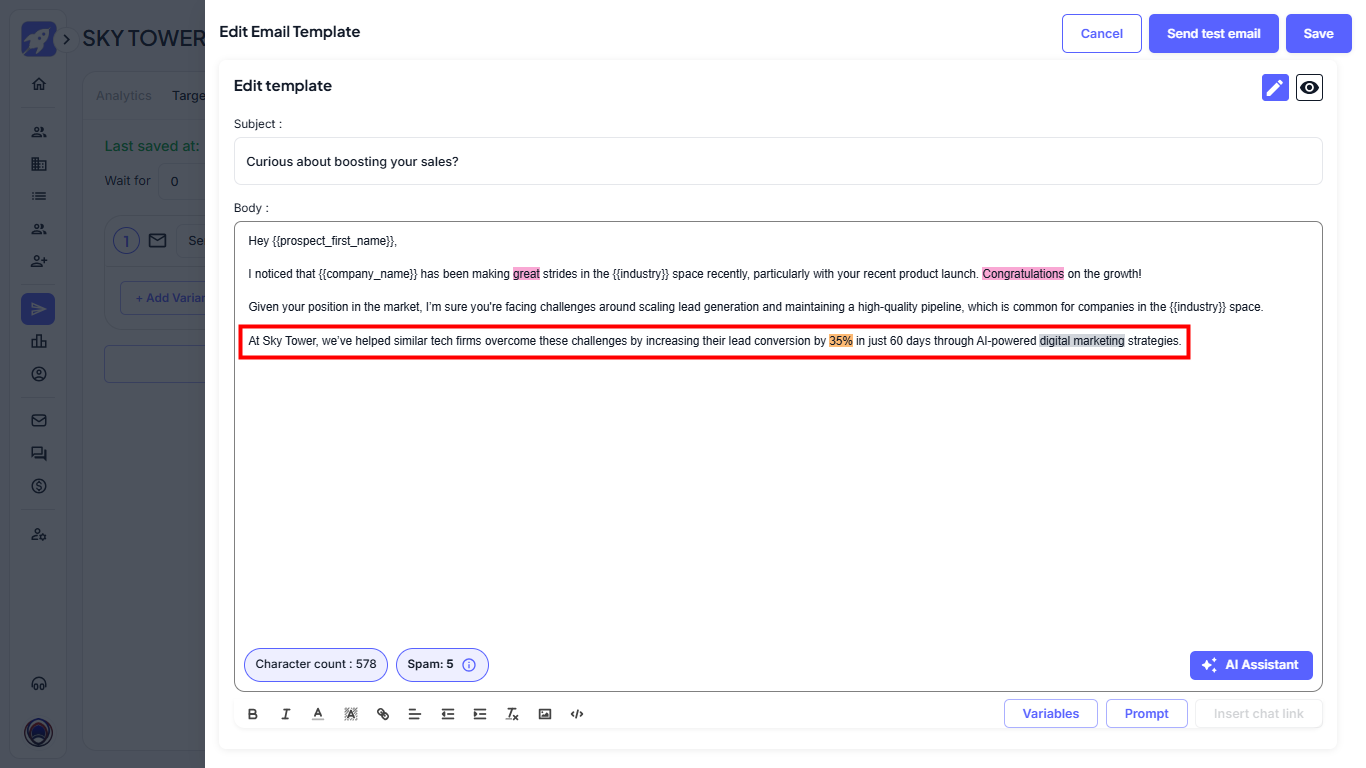Open the font color picker
This screenshot has height=768, width=1366.
(x=318, y=714)
